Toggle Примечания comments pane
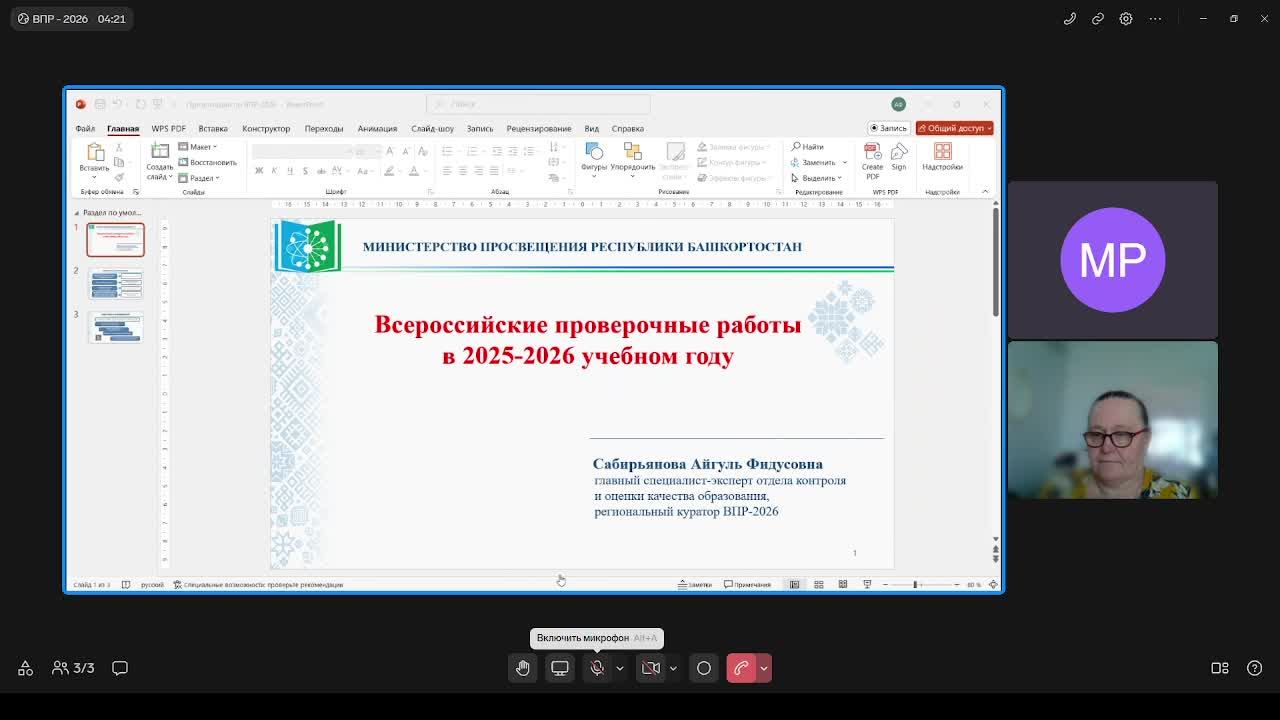Viewport: 1280px width, 720px height. (x=748, y=584)
